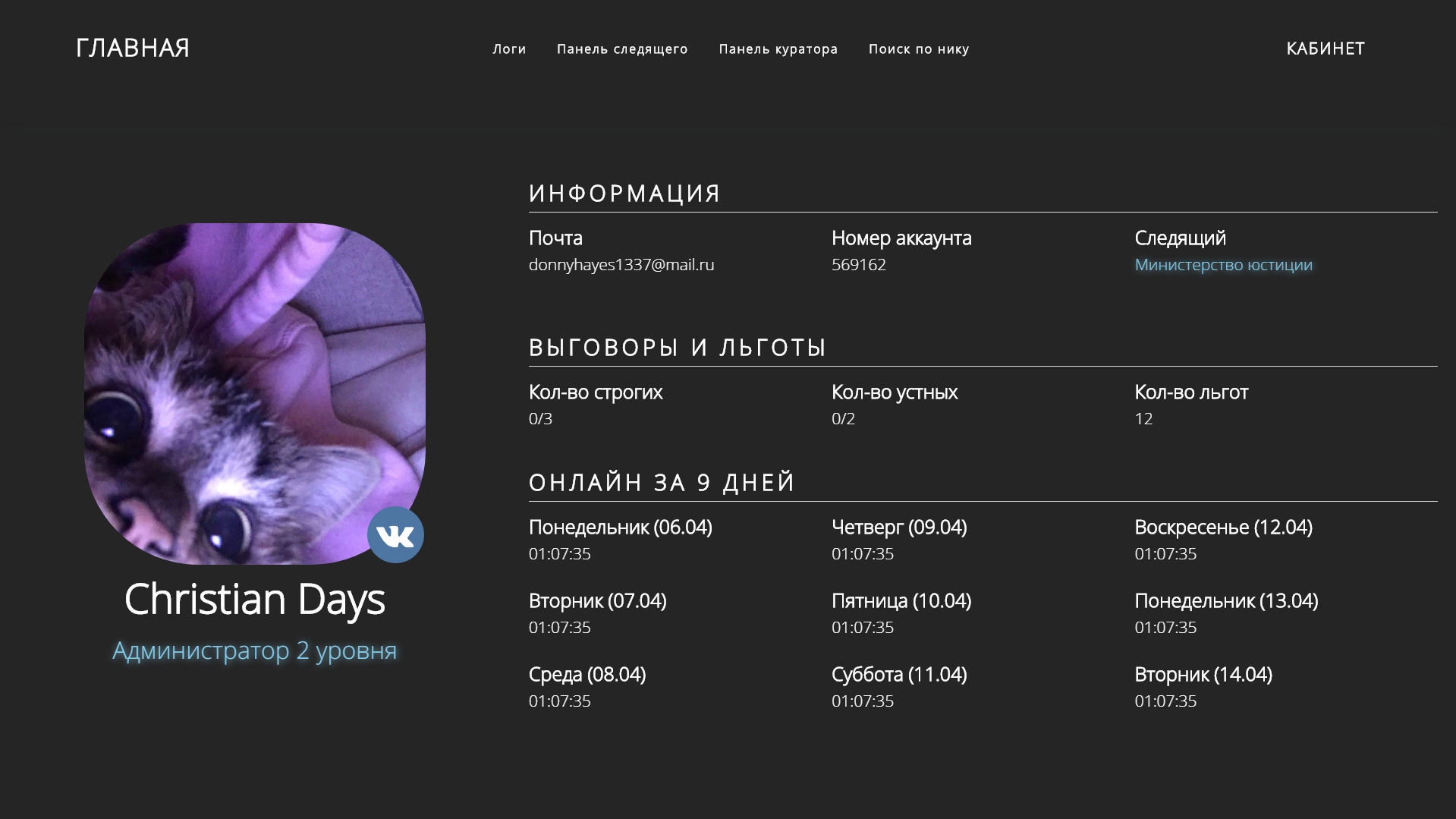Click Понедельник (13.04) online entry
The width and height of the screenshot is (1456, 819).
[1226, 601]
